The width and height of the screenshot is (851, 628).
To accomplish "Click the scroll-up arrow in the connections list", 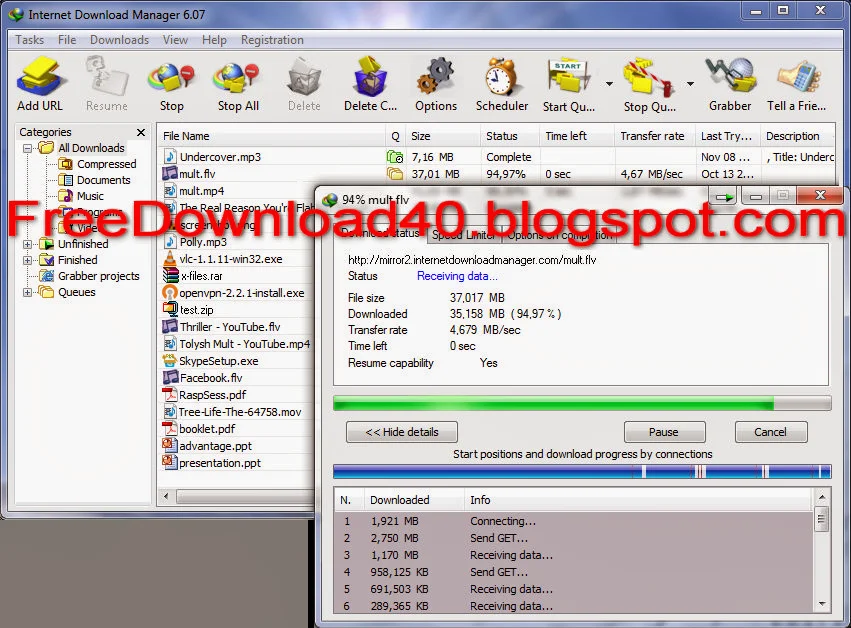I will [x=822, y=497].
